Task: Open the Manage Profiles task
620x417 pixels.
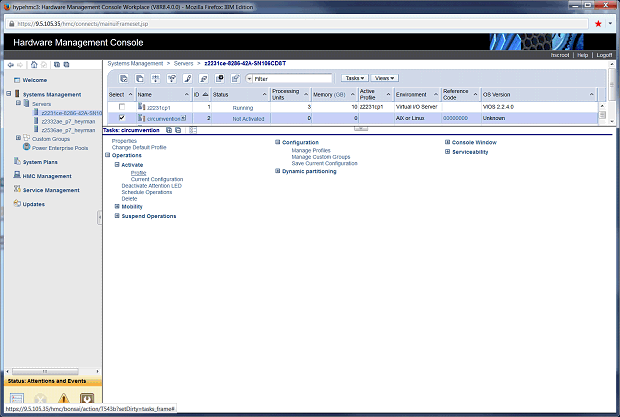Action: click(311, 150)
